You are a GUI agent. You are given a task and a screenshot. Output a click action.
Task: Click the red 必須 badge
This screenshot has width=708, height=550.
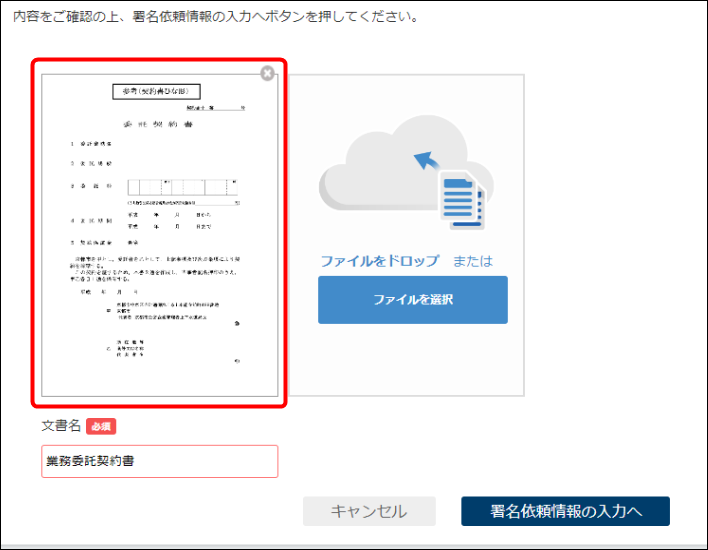coord(101,426)
